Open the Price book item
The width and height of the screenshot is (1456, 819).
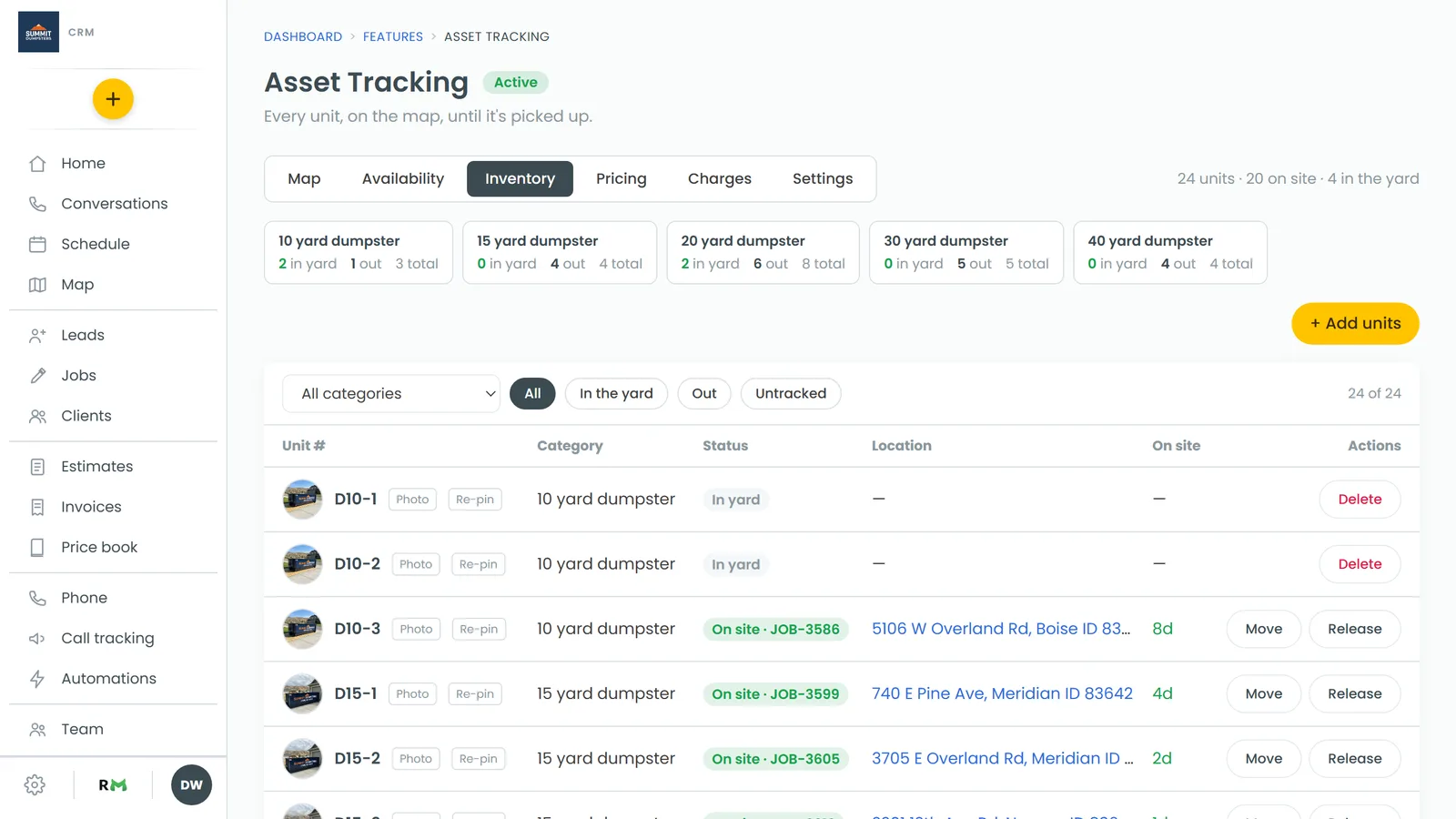click(x=99, y=547)
